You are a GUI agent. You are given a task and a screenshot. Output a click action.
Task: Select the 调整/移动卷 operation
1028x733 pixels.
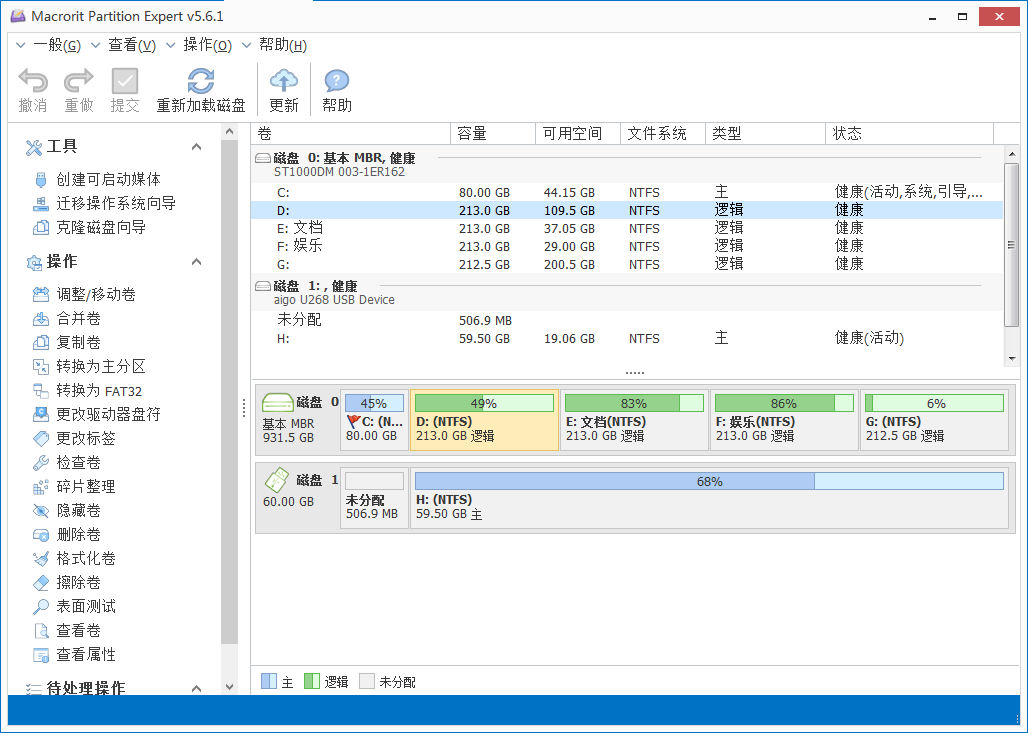[93, 294]
